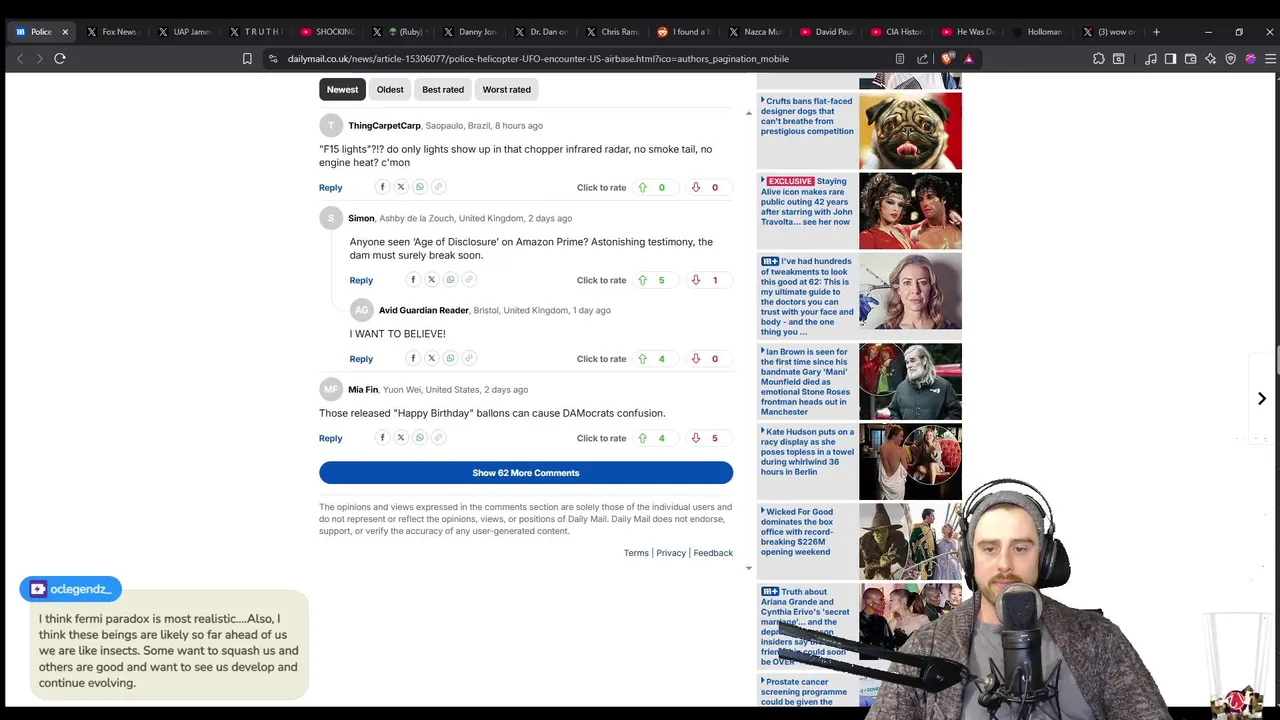Switch to the Holloman browser tab

(x=1038, y=32)
